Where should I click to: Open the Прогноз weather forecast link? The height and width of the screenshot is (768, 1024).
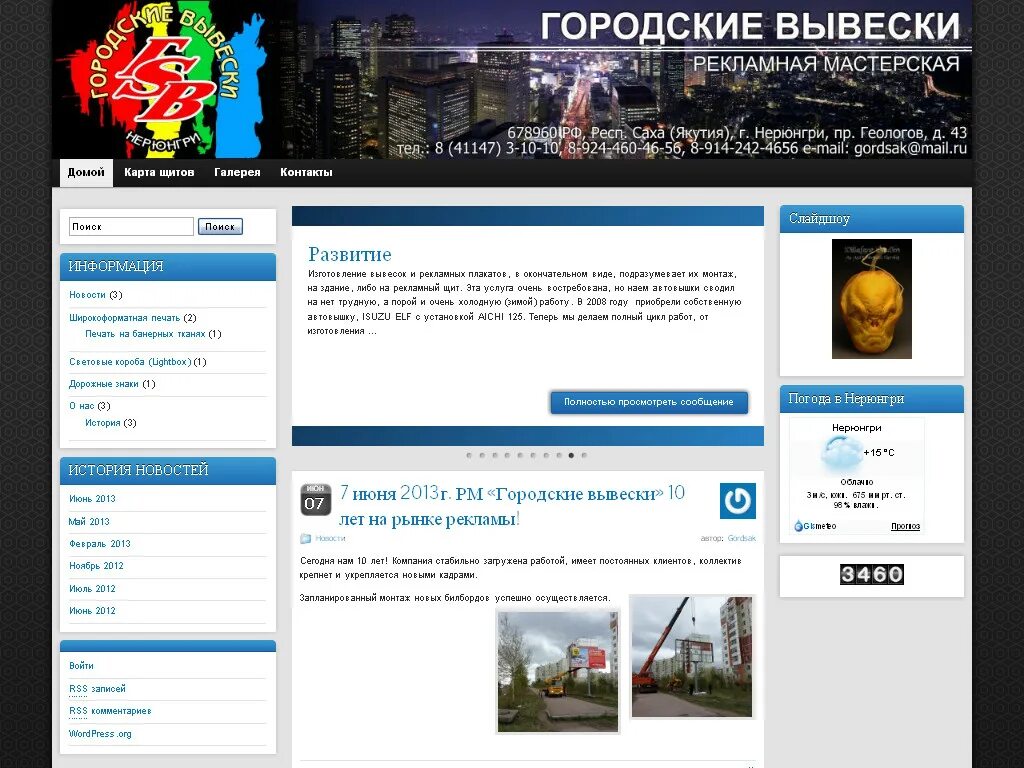[x=904, y=526]
